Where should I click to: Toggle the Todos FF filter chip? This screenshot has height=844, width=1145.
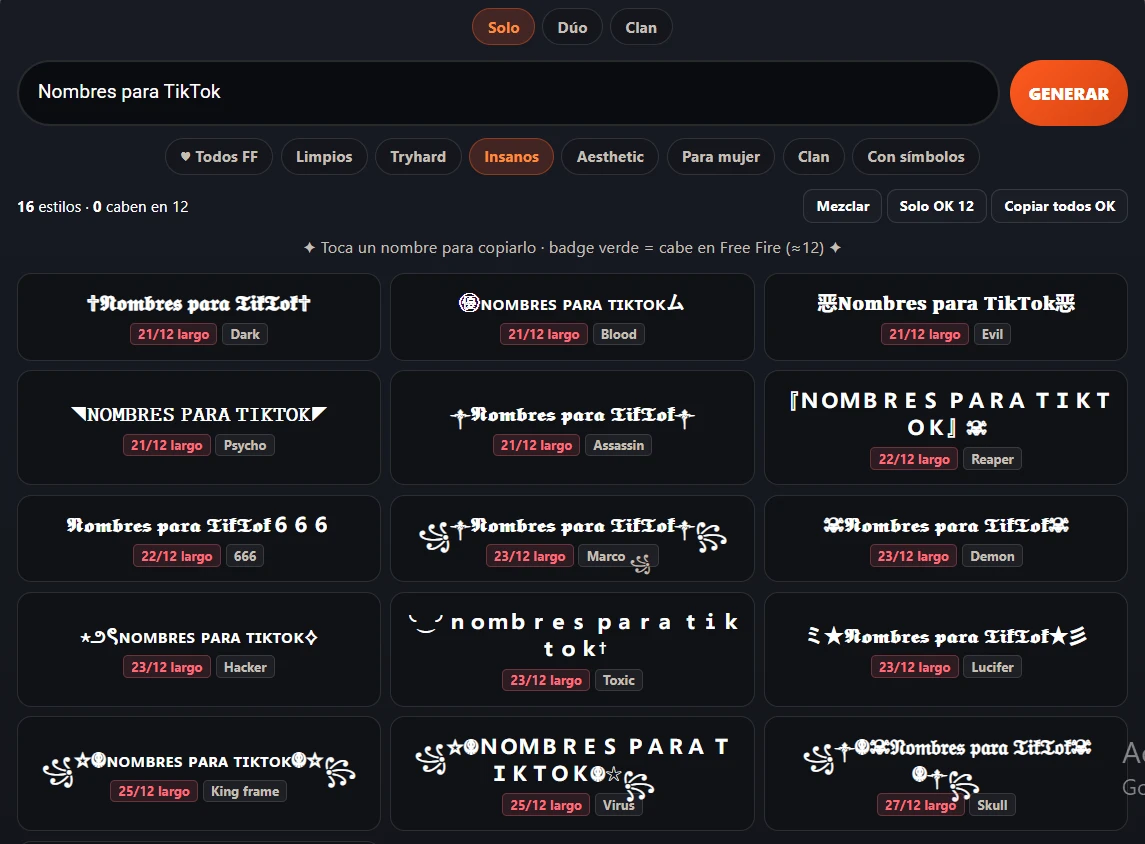click(x=219, y=156)
